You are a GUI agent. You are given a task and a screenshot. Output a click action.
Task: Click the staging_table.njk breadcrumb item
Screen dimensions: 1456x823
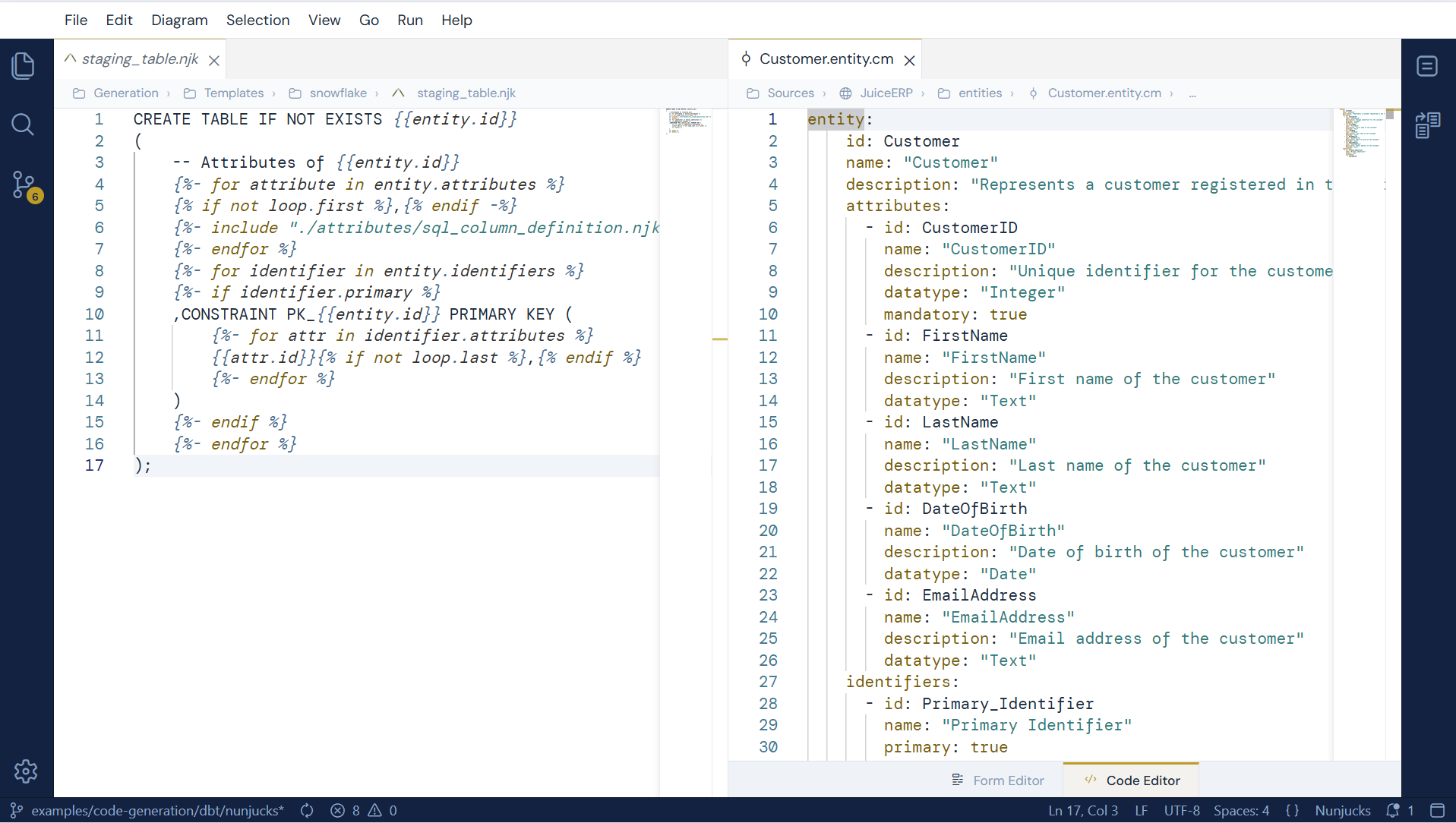pos(454,93)
